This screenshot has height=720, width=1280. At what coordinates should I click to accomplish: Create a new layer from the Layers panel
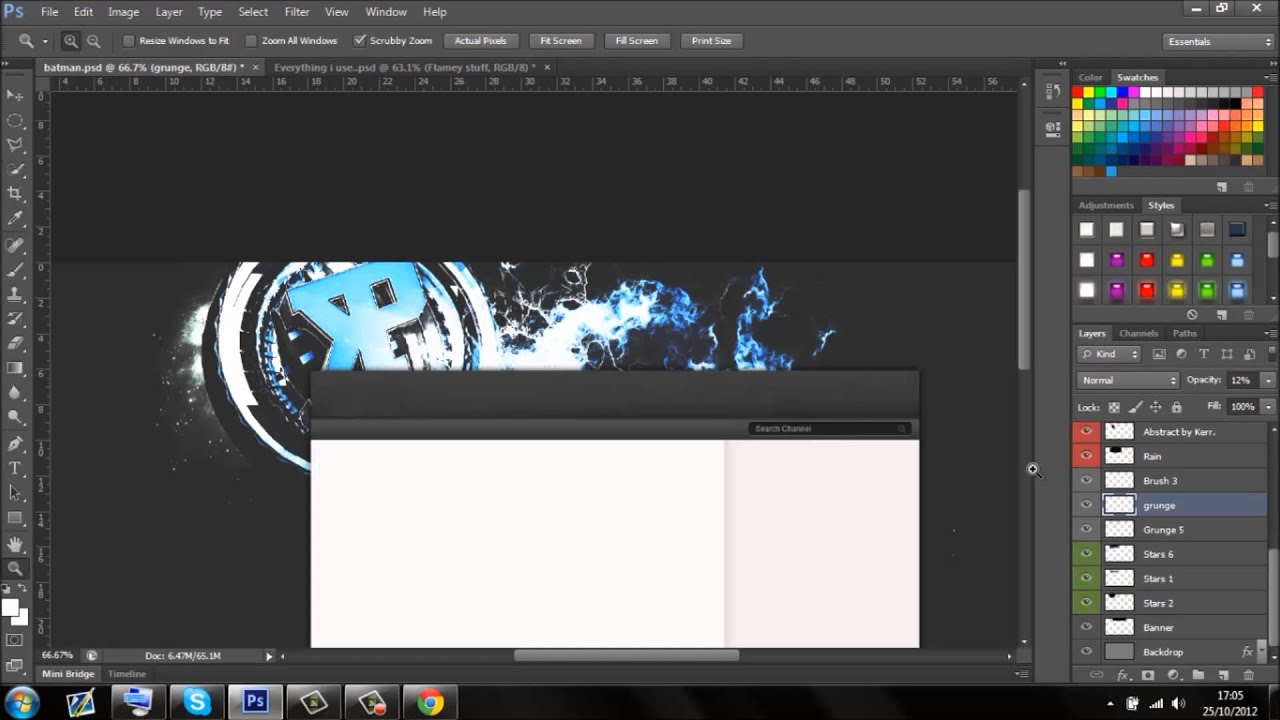(x=1223, y=676)
